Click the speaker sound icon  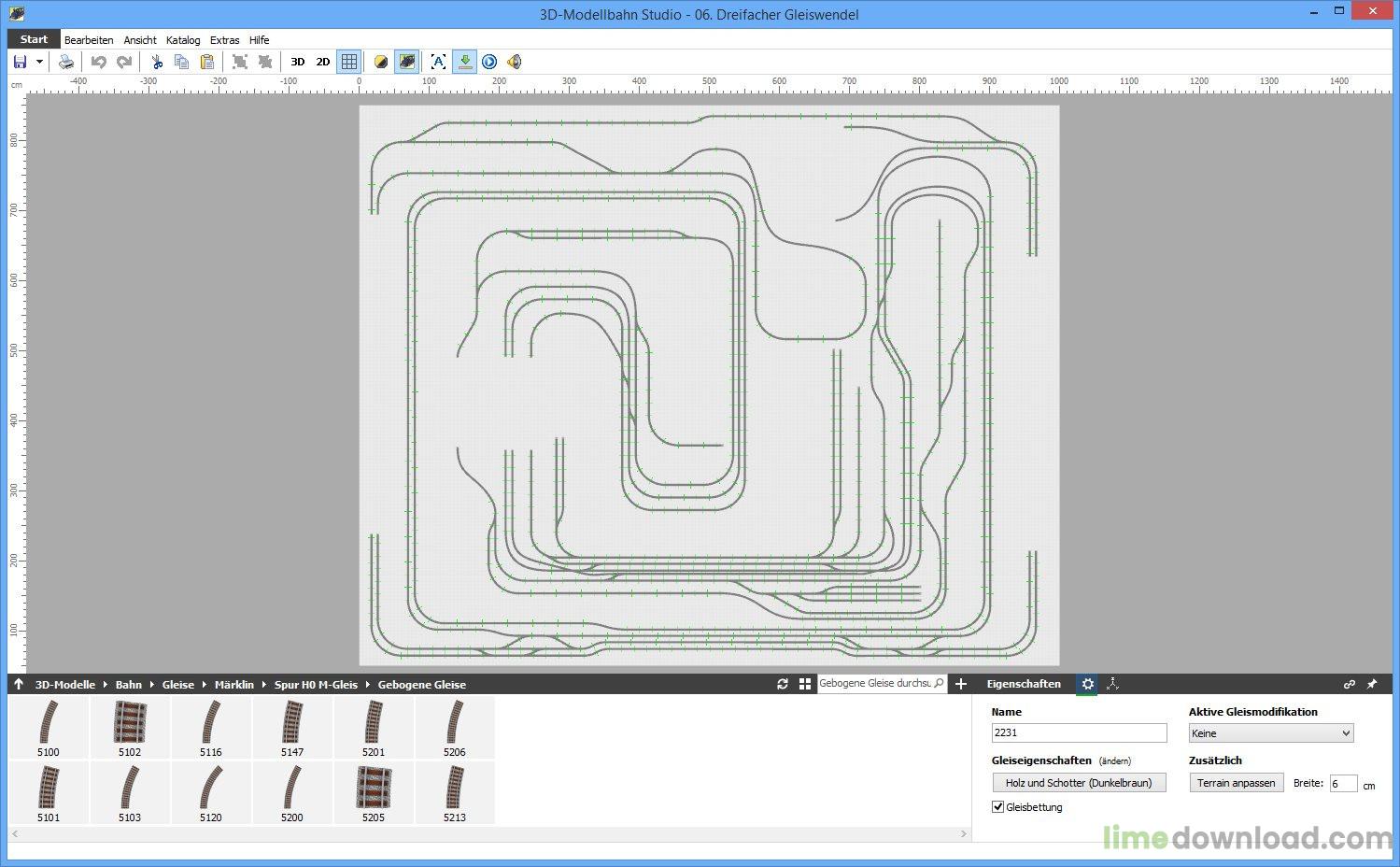514,62
